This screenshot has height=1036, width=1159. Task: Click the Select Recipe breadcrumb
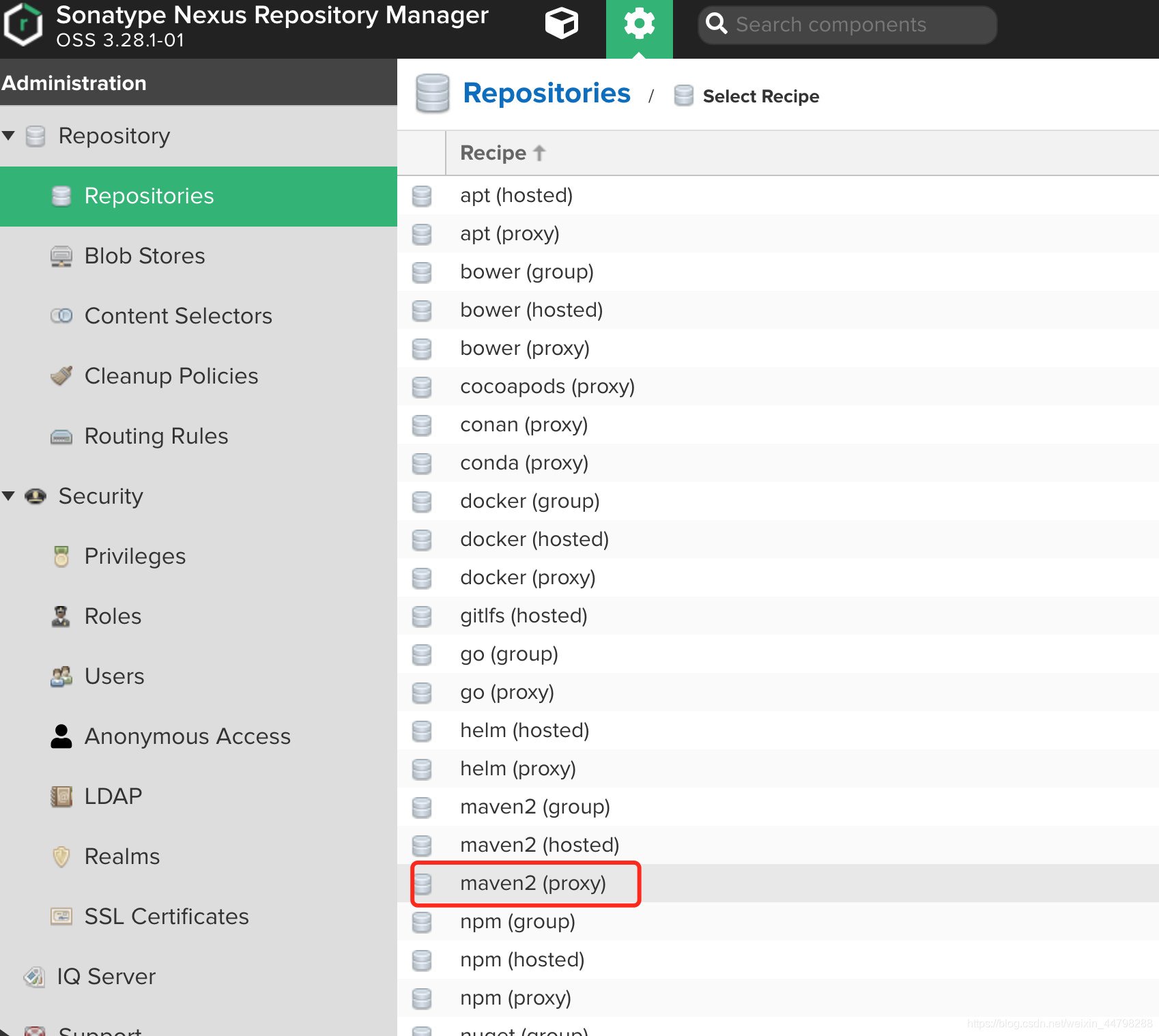click(760, 96)
